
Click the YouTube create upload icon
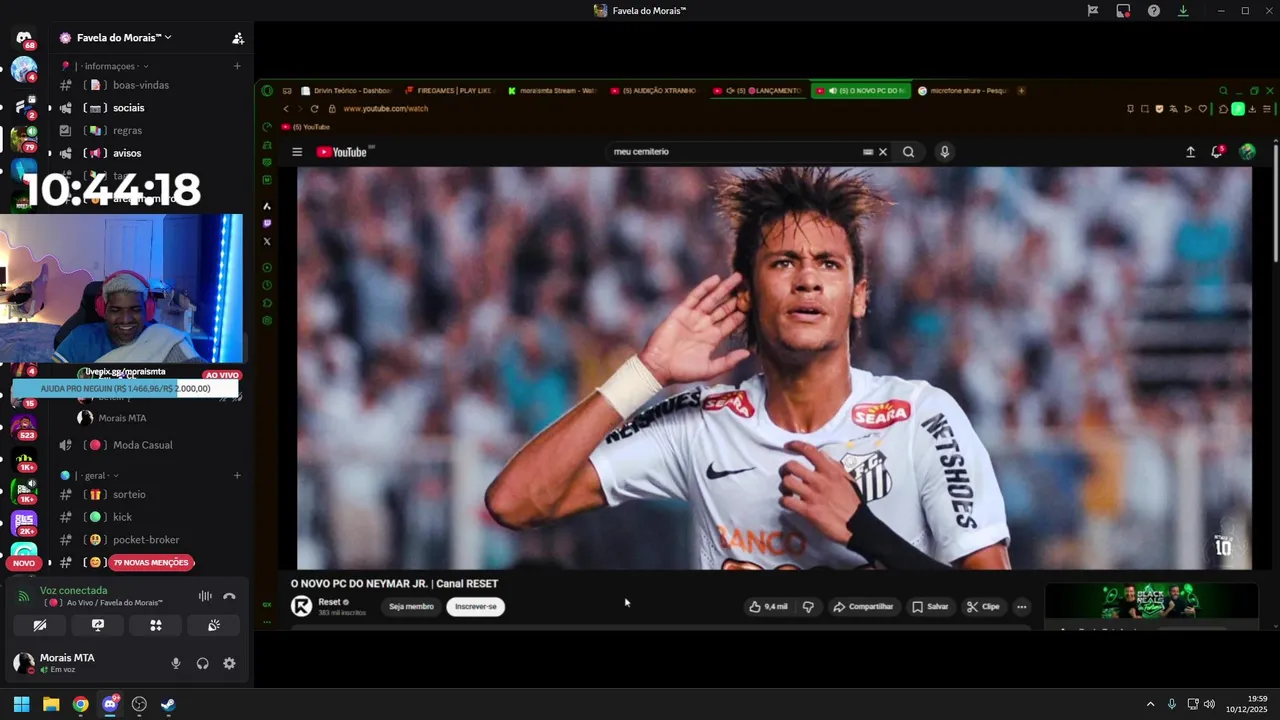[1191, 152]
